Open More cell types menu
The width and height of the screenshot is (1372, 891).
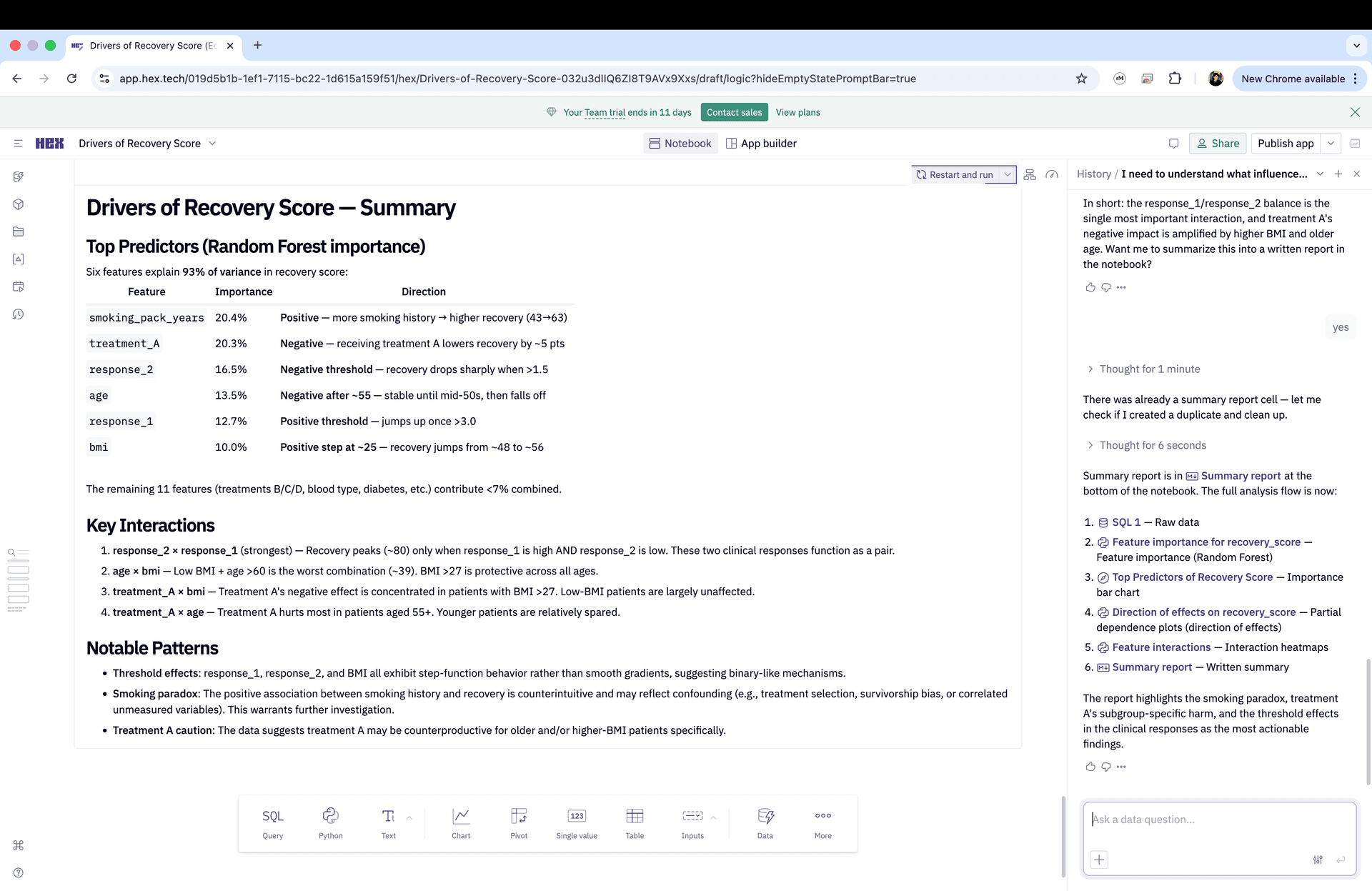[x=822, y=823]
